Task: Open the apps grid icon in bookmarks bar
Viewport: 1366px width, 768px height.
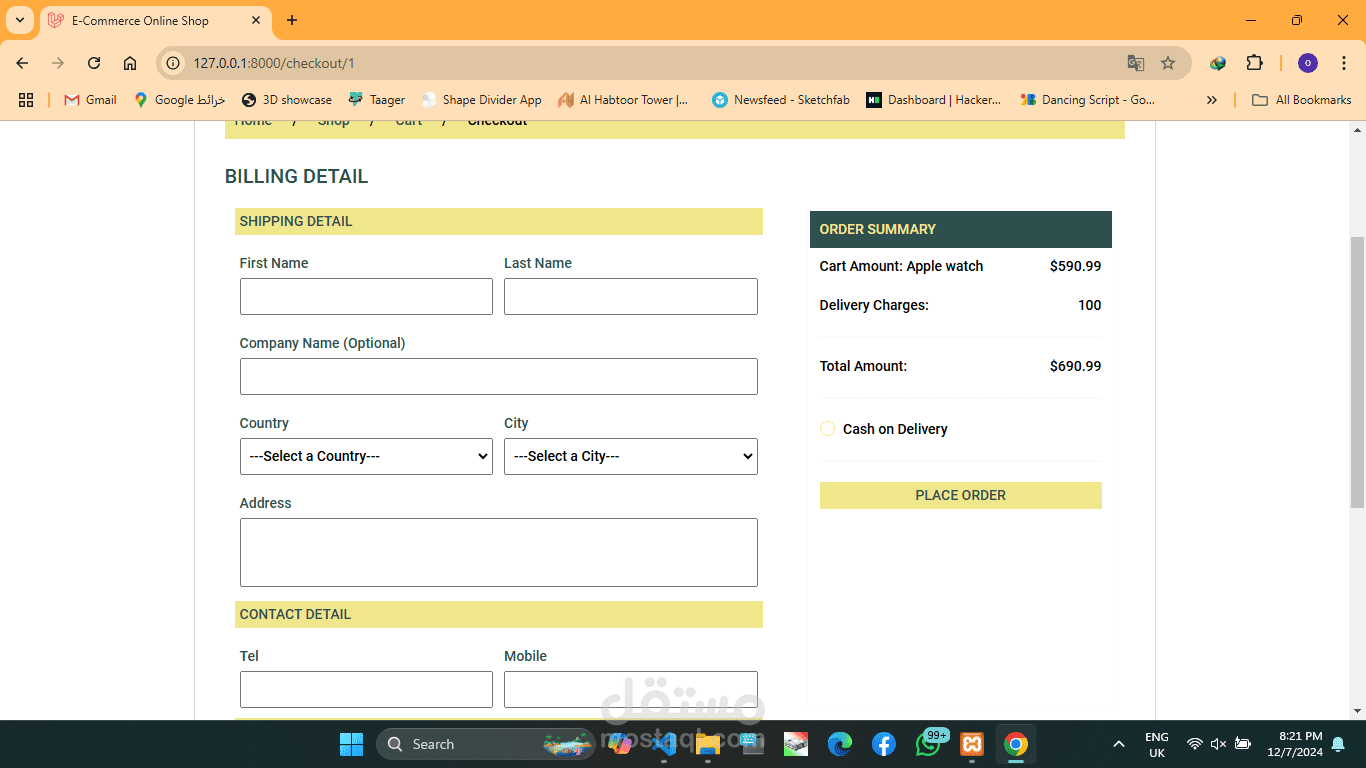Action: pos(26,100)
